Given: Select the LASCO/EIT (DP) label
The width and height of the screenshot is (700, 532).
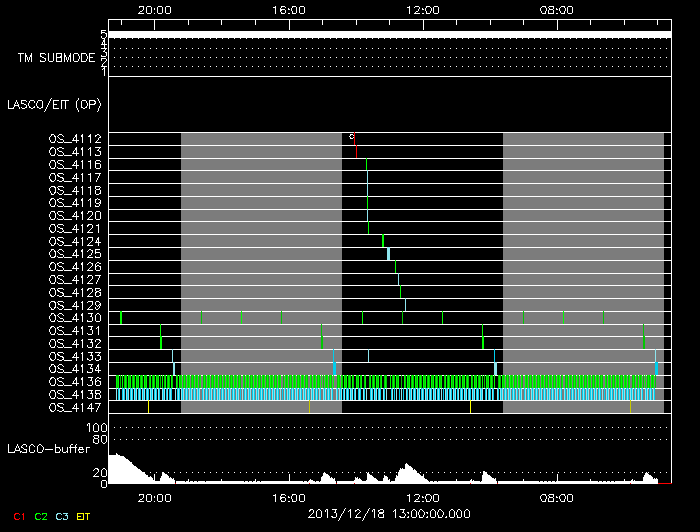Looking at the screenshot, I should click(x=53, y=104).
